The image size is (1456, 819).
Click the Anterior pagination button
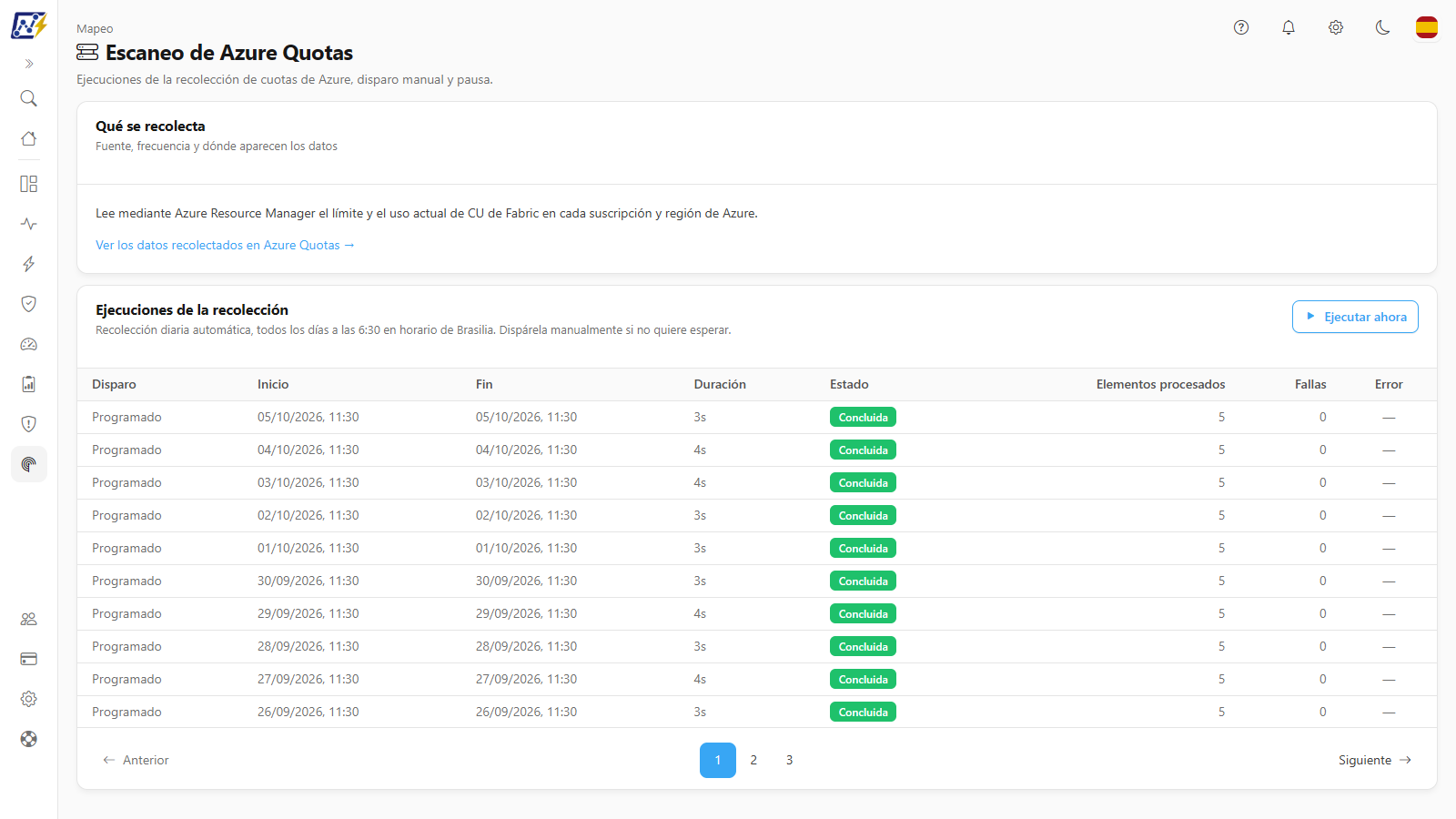coord(136,760)
